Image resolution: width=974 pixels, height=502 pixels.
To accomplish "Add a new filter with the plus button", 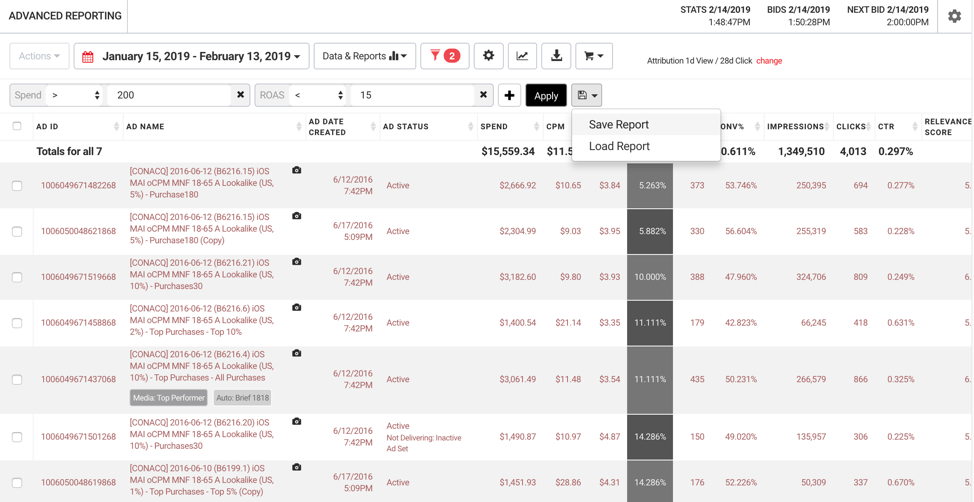I will tap(509, 95).
